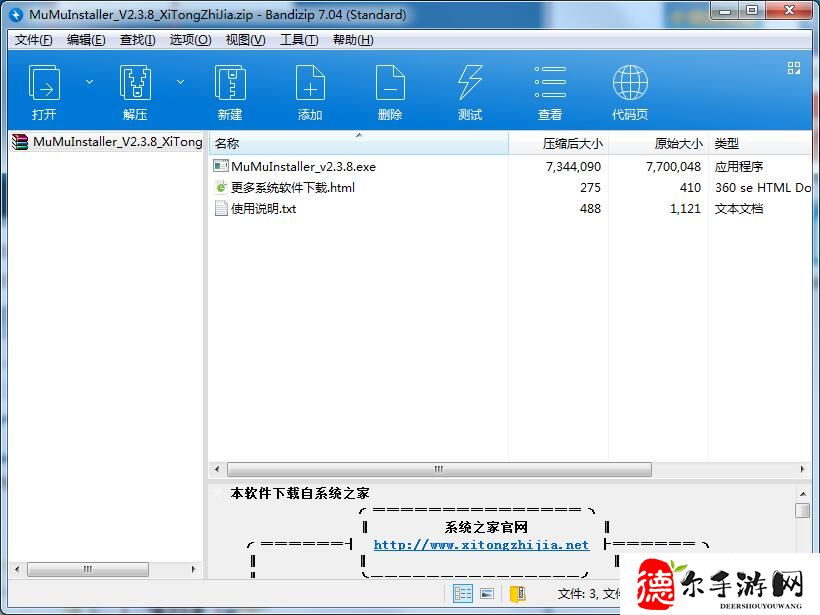This screenshot has width=820, height=615.
Task: Click file list horizontal scrollbar left arrow
Action: pos(217,469)
